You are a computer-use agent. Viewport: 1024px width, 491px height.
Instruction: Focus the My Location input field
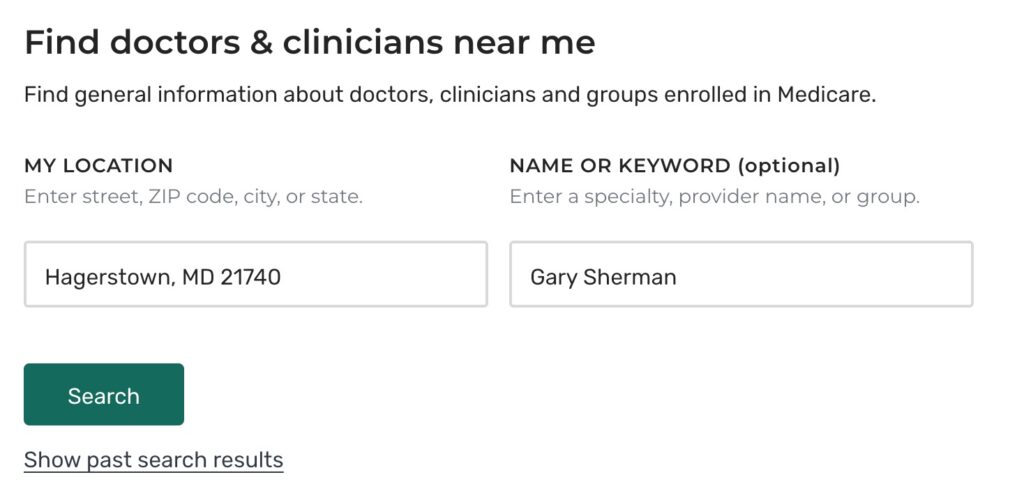click(255, 274)
